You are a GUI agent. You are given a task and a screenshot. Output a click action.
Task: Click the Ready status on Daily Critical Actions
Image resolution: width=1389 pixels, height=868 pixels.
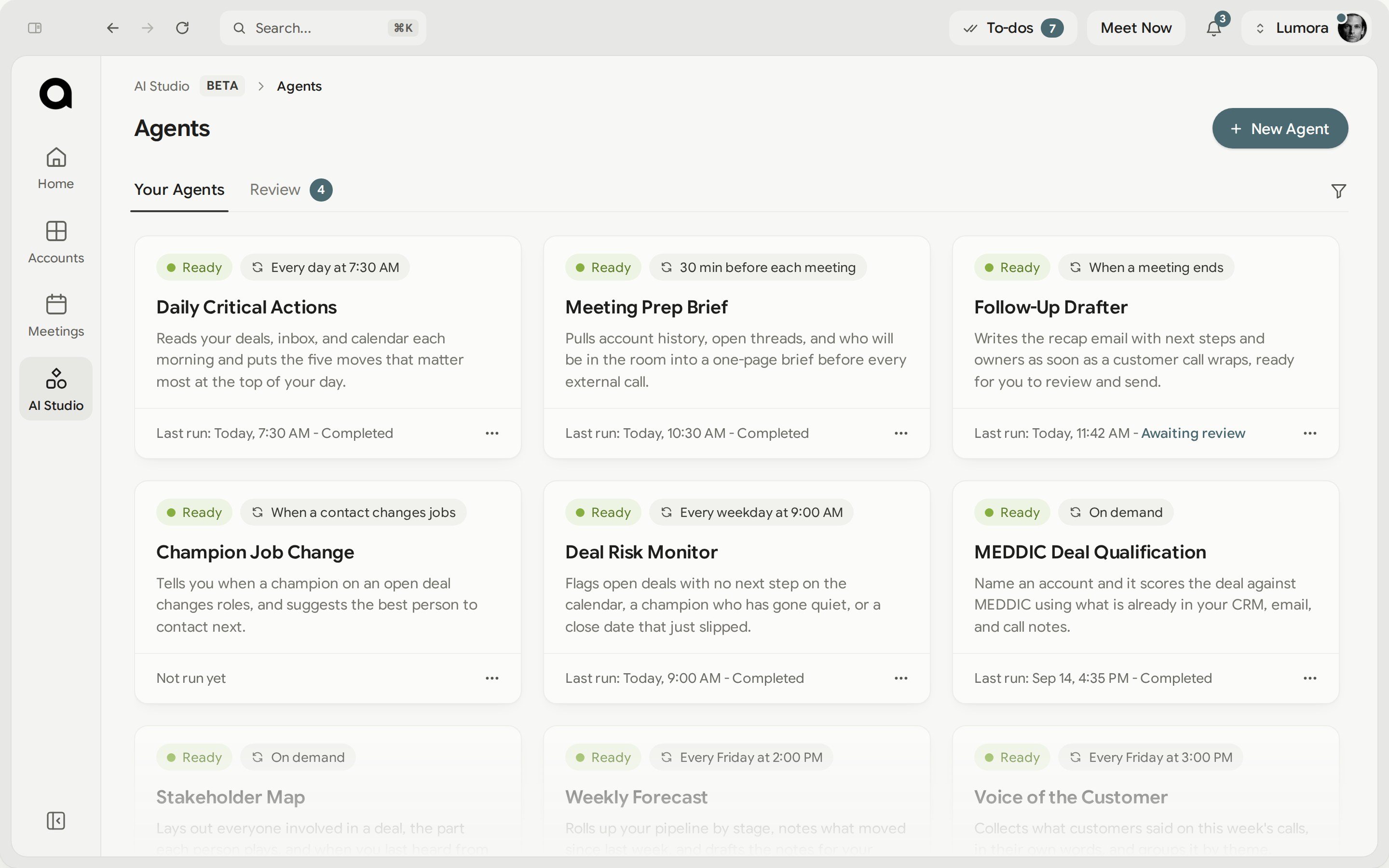pos(194,268)
